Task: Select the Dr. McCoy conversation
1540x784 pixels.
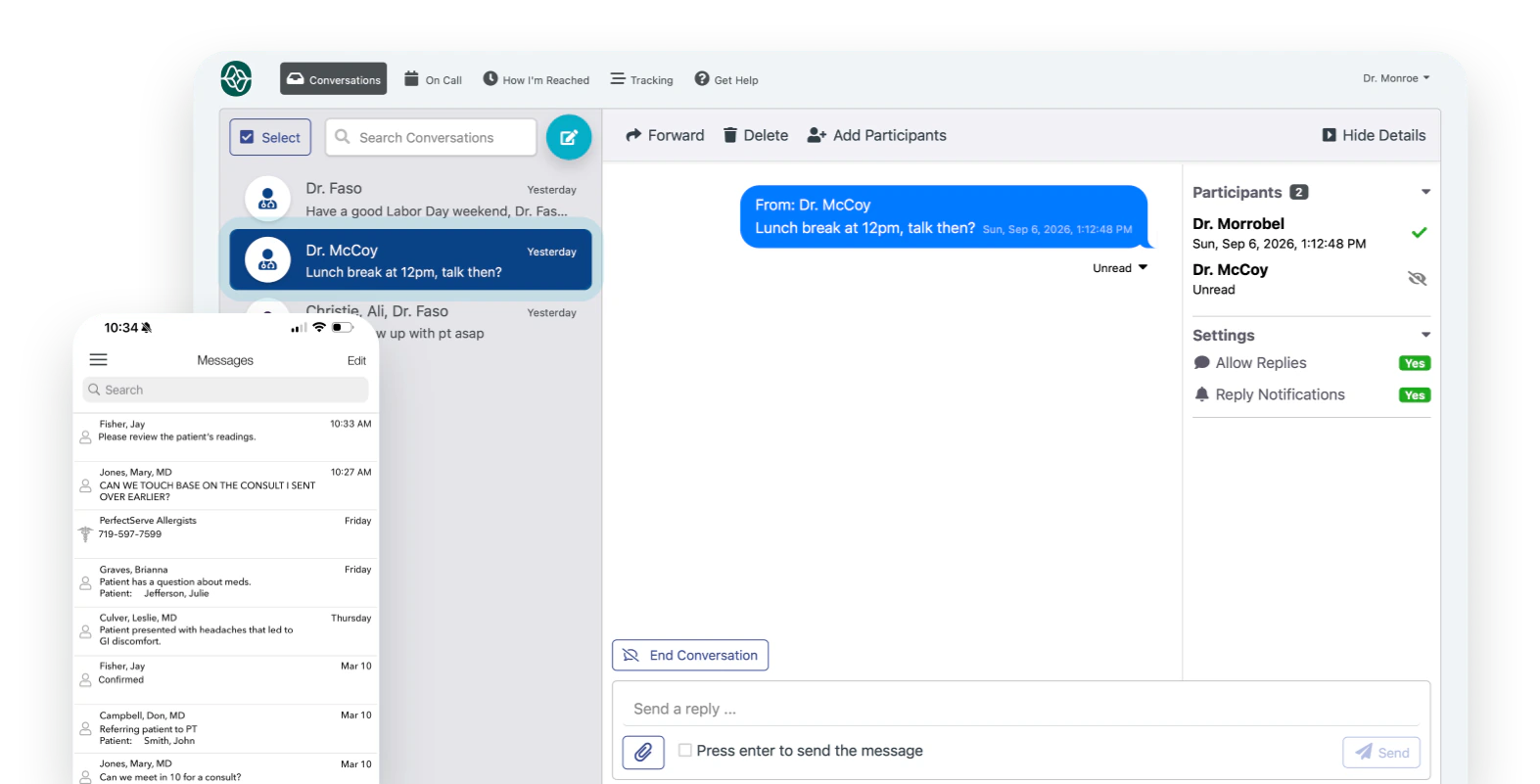Action: [411, 260]
